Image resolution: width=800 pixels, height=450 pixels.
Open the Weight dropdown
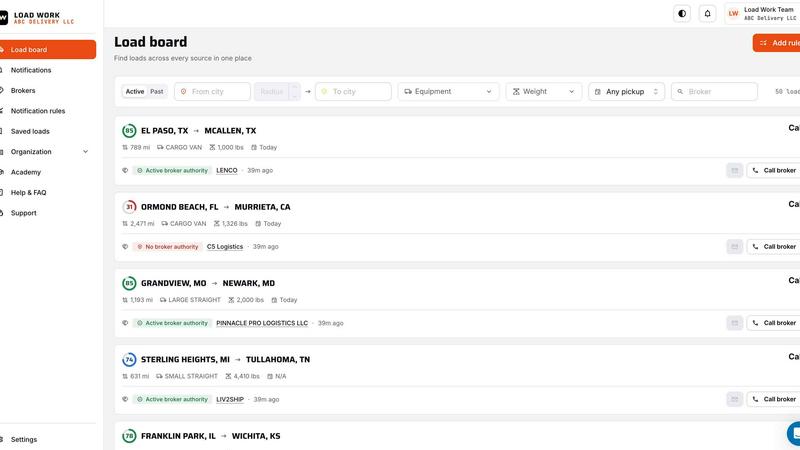543,91
